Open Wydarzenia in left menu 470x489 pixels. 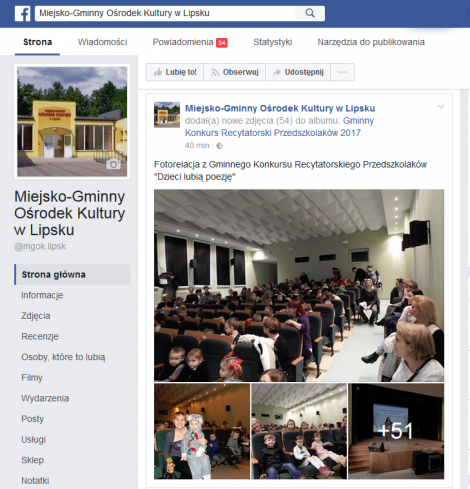45,398
